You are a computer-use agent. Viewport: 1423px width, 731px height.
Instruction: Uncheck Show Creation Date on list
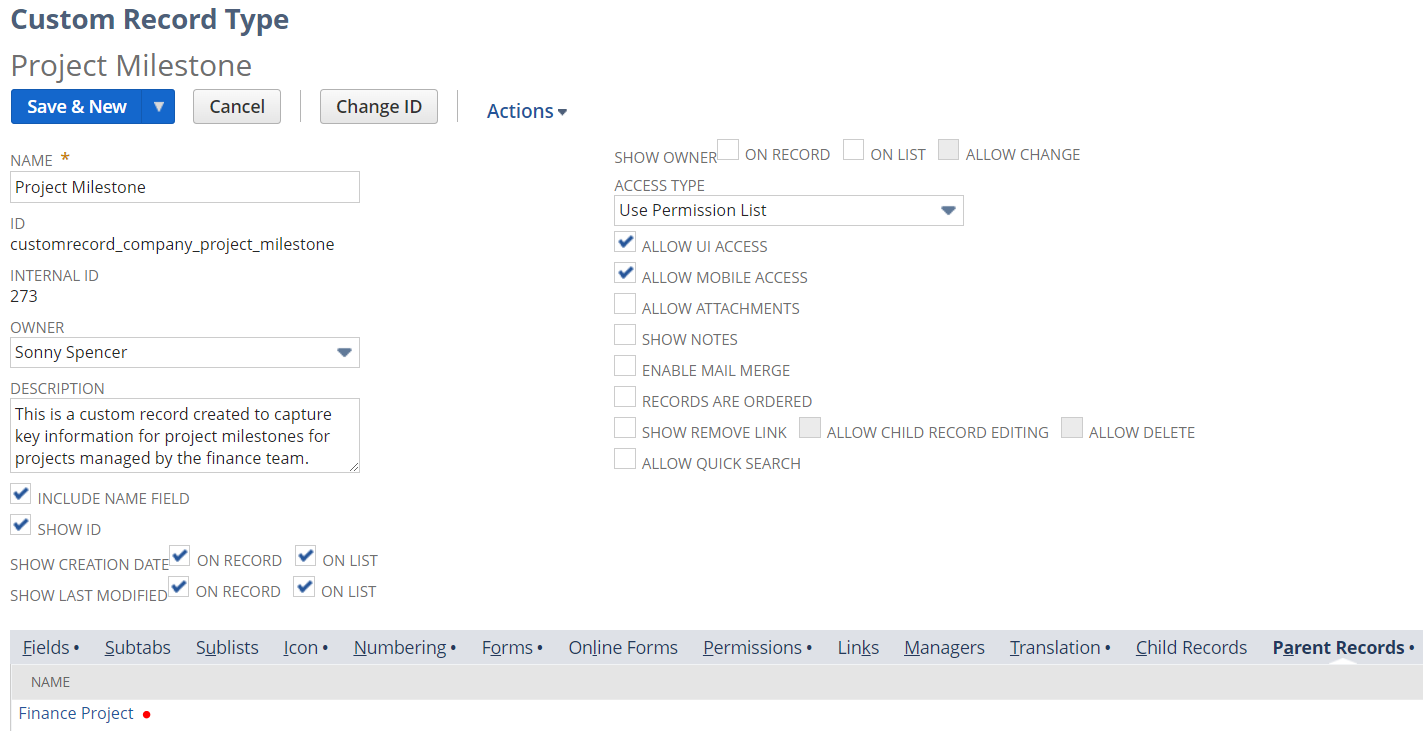coord(305,555)
